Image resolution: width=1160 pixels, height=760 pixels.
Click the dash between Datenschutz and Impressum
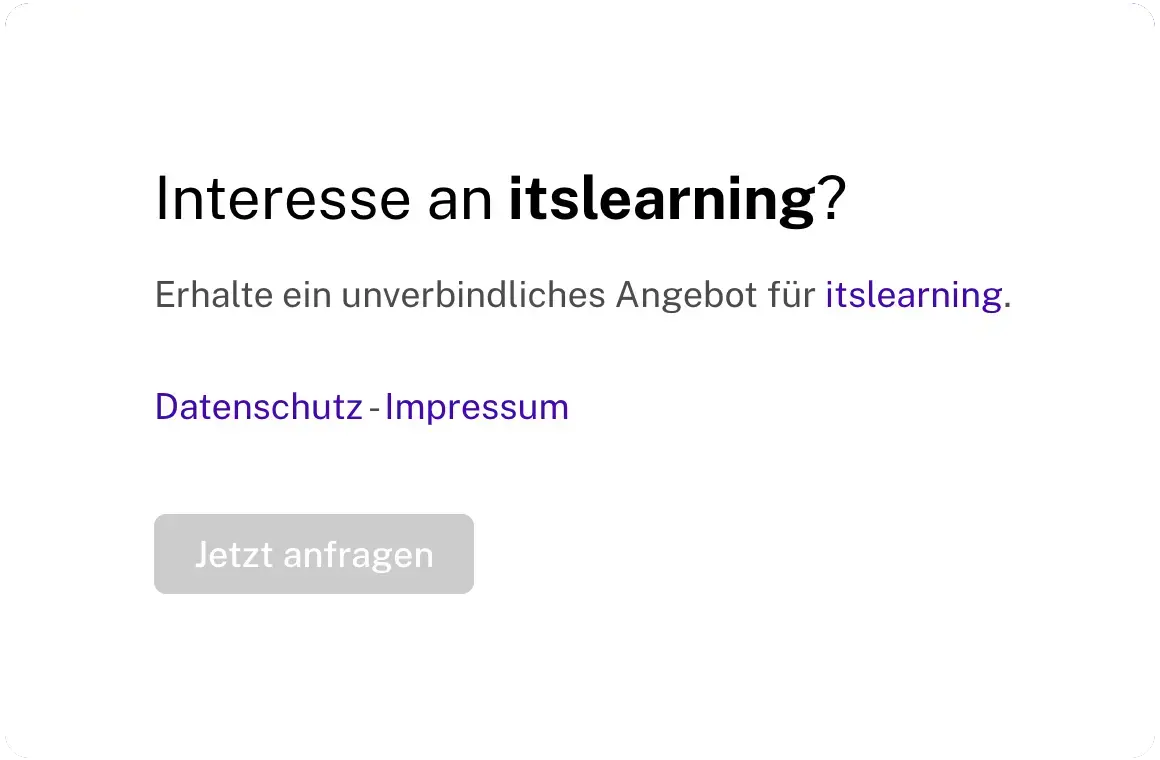[x=374, y=408]
